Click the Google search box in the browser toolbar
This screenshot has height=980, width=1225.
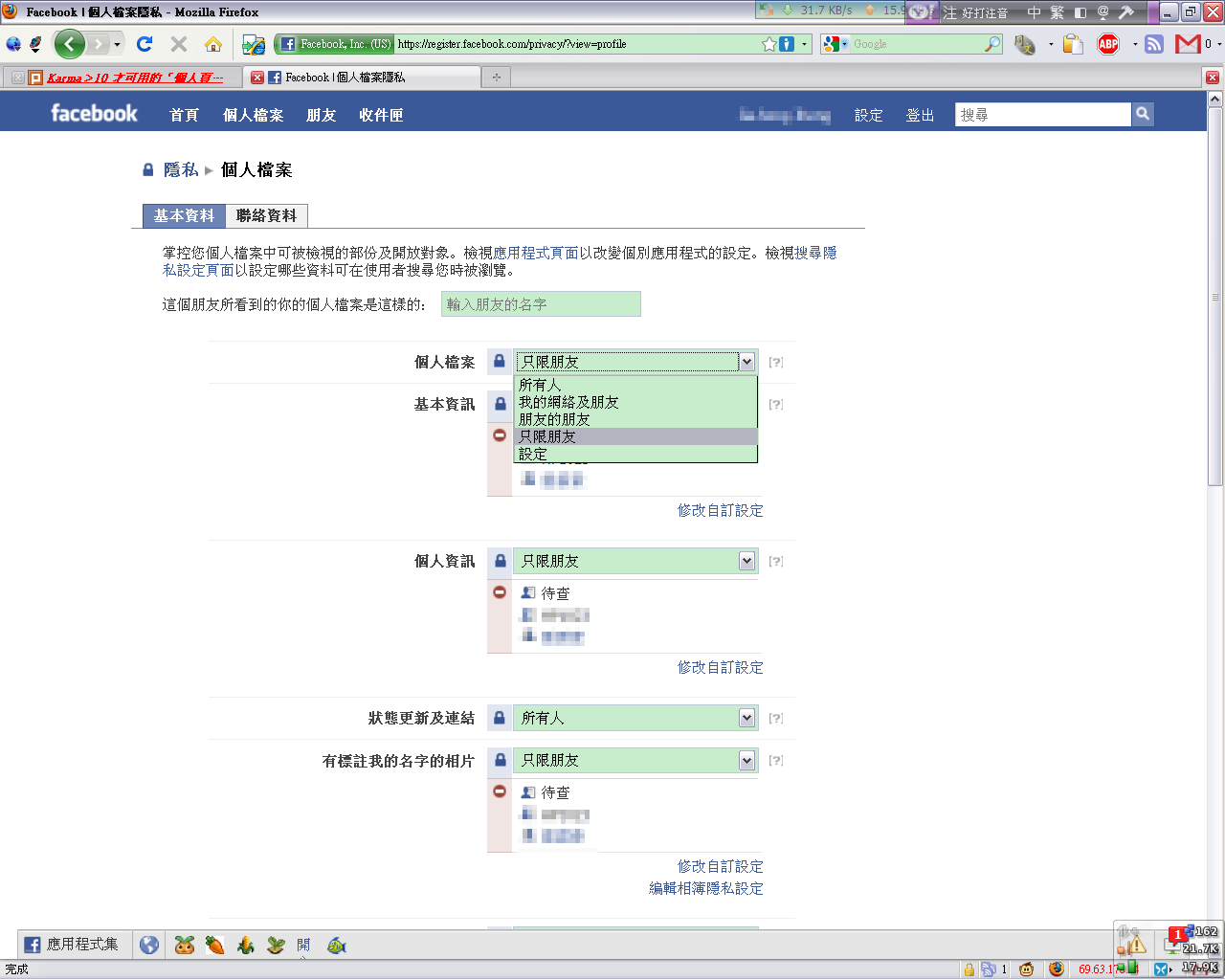tap(917, 44)
